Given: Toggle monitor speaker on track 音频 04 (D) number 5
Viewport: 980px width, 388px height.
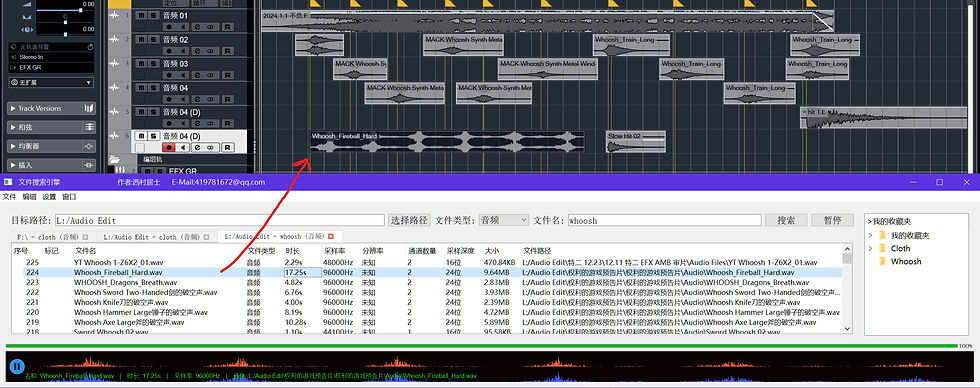Looking at the screenshot, I should coord(183,124).
